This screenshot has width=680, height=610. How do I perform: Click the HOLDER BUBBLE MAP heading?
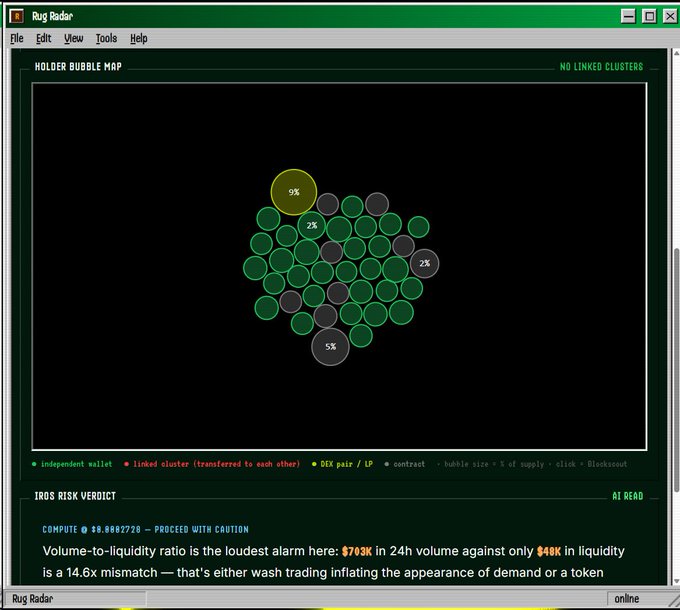coord(78,67)
